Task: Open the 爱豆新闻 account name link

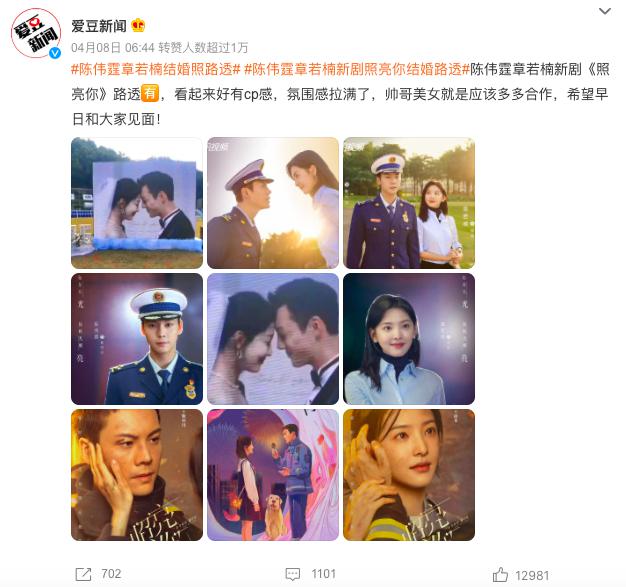Action: (x=99, y=26)
